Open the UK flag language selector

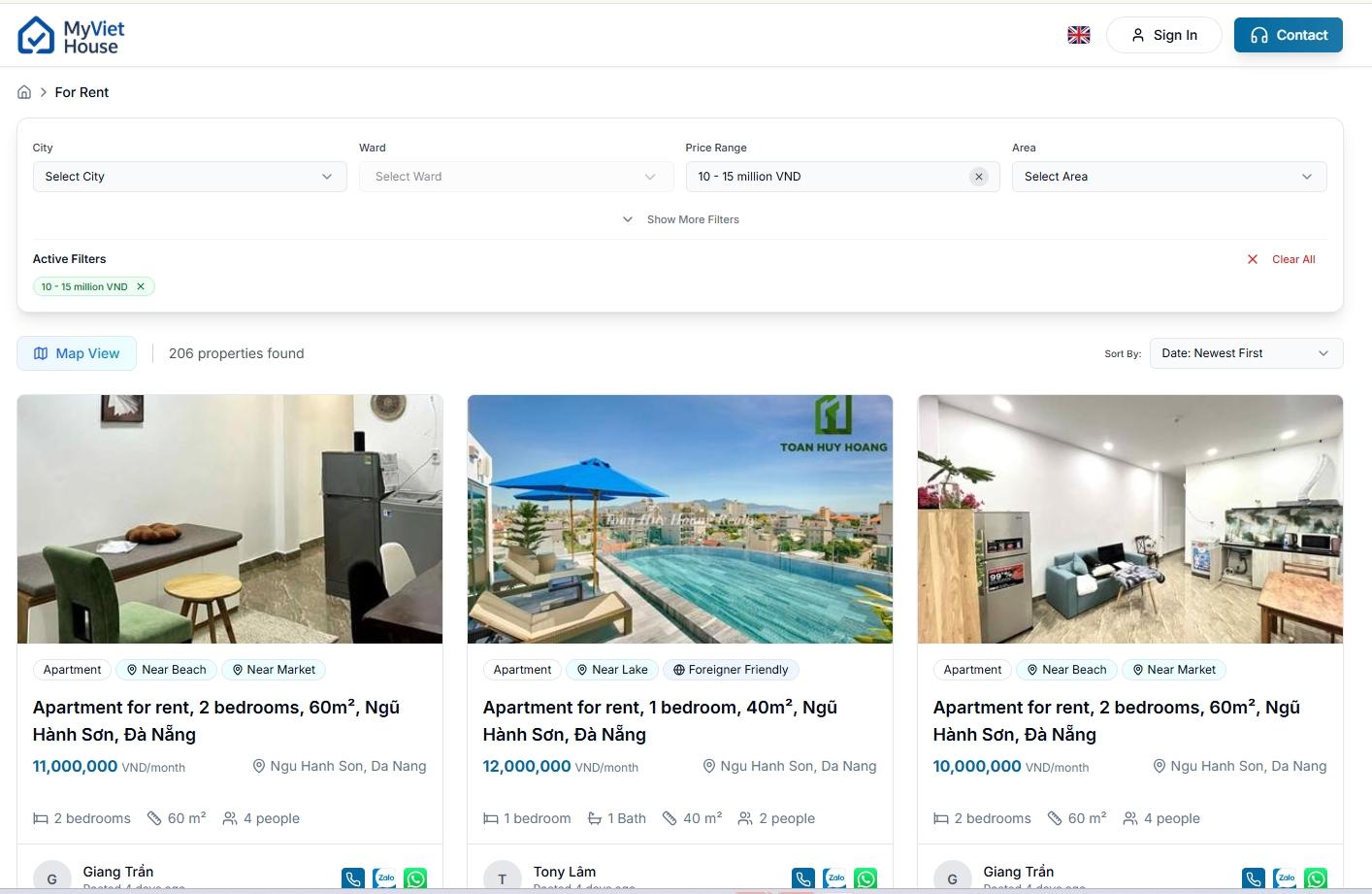pos(1078,35)
